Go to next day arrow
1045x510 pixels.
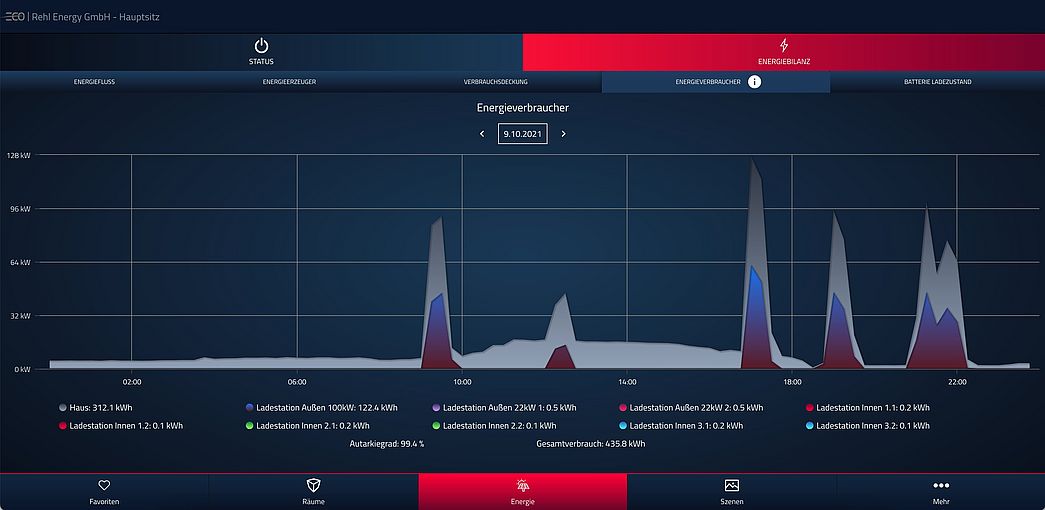[x=563, y=134]
